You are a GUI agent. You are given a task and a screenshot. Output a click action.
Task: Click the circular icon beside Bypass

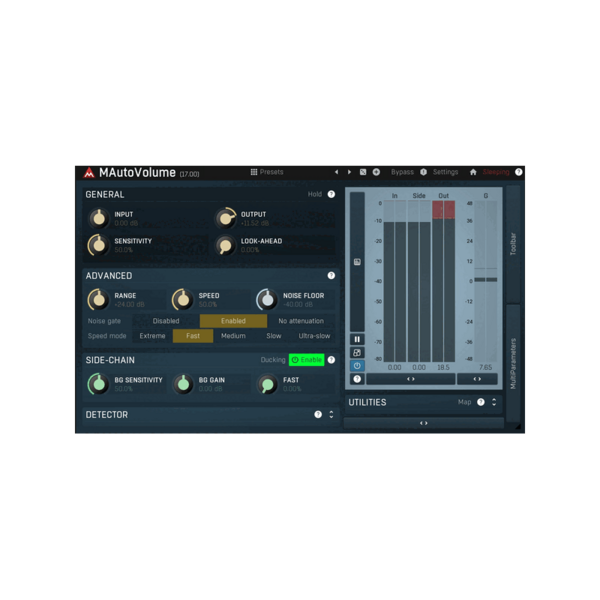(x=376, y=172)
